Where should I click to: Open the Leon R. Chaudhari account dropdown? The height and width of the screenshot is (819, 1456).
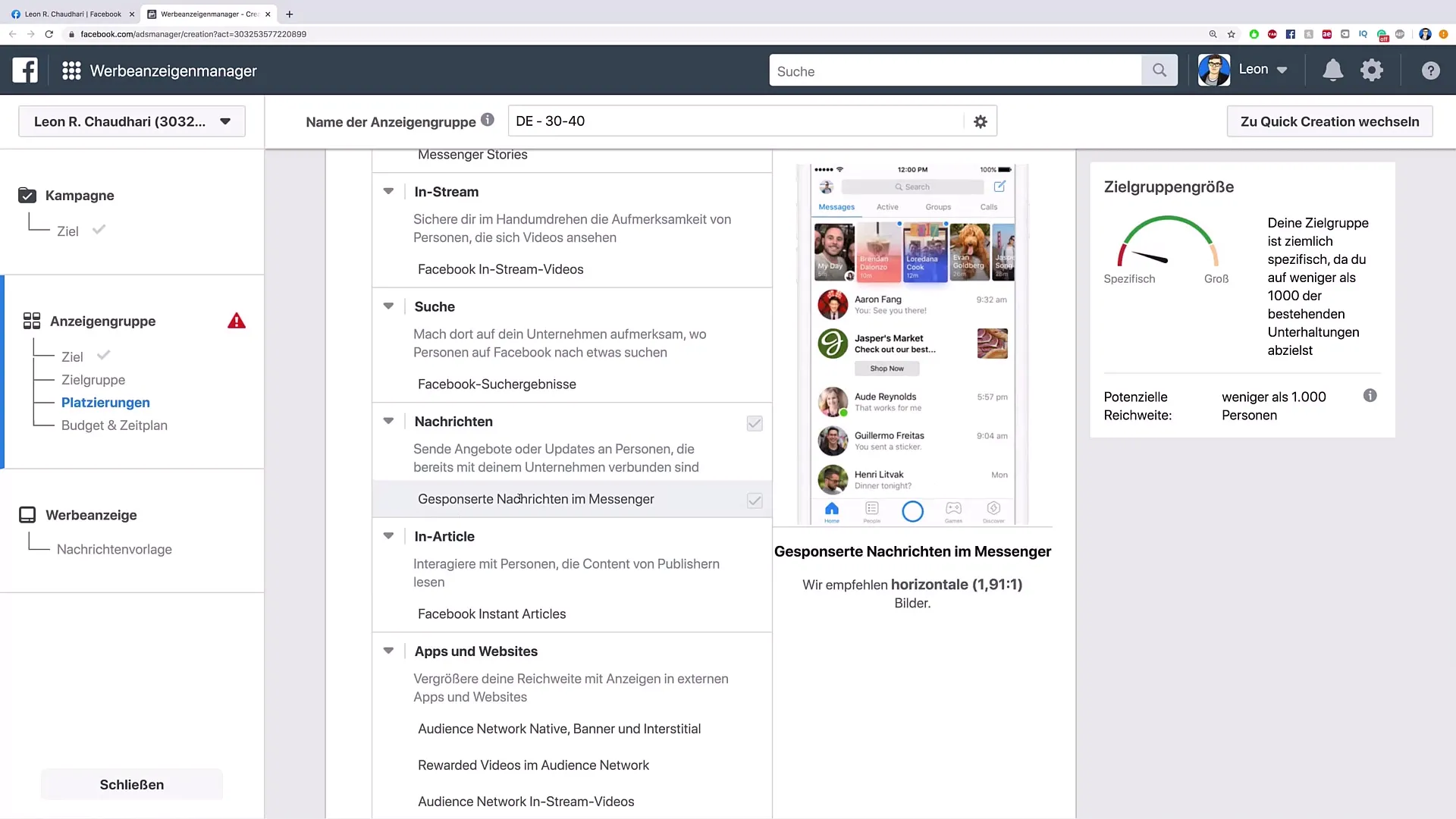(x=132, y=121)
